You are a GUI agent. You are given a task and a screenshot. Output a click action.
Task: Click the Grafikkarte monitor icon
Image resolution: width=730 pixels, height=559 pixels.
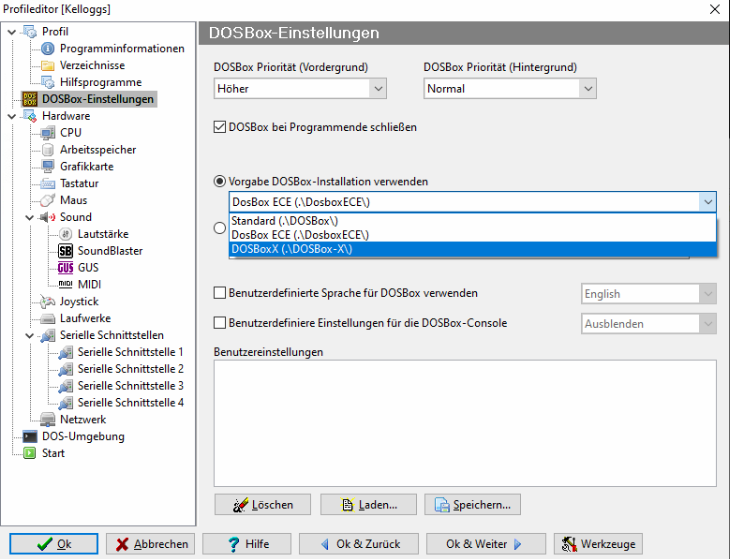click(48, 167)
